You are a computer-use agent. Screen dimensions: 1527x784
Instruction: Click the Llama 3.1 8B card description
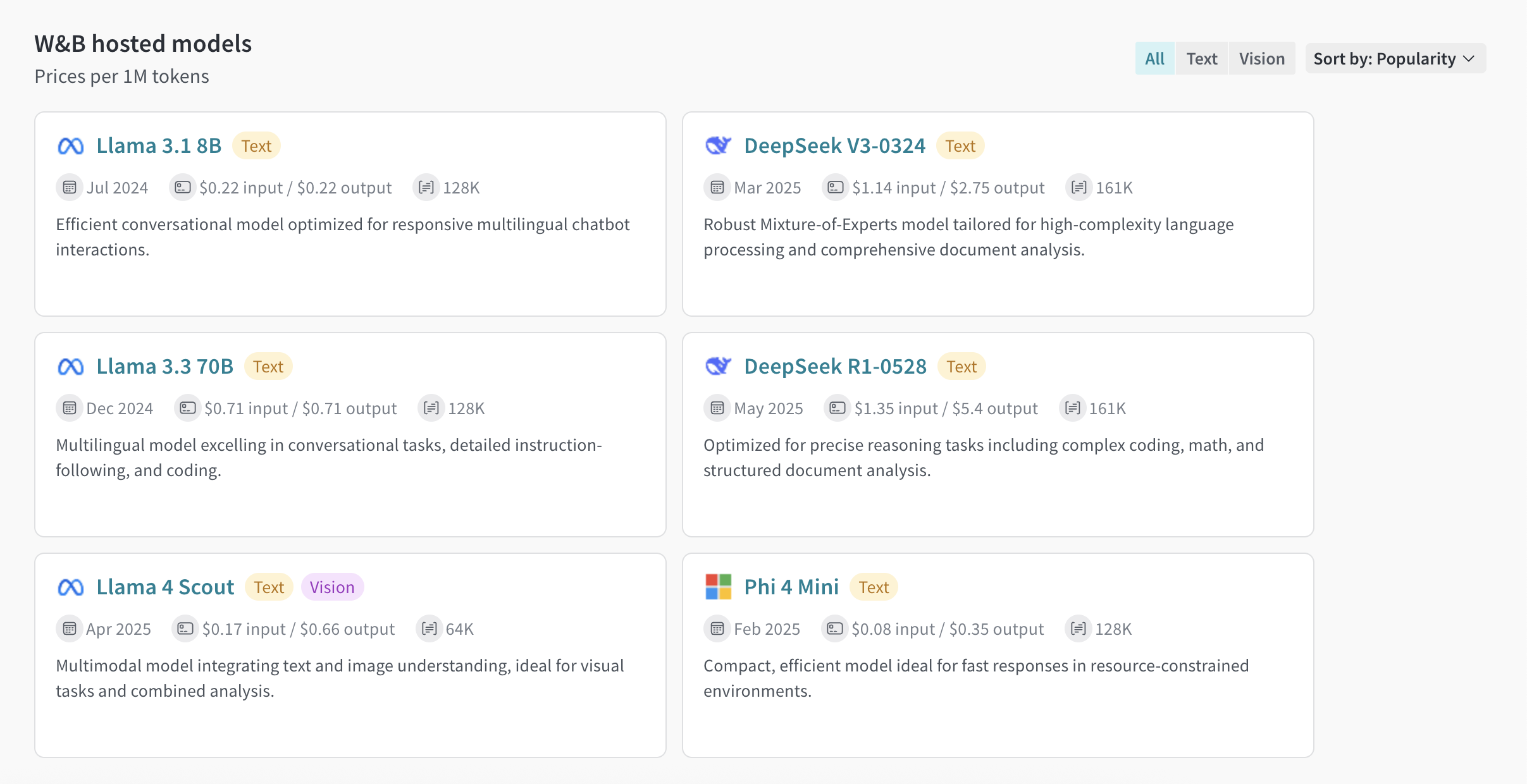[x=342, y=237]
